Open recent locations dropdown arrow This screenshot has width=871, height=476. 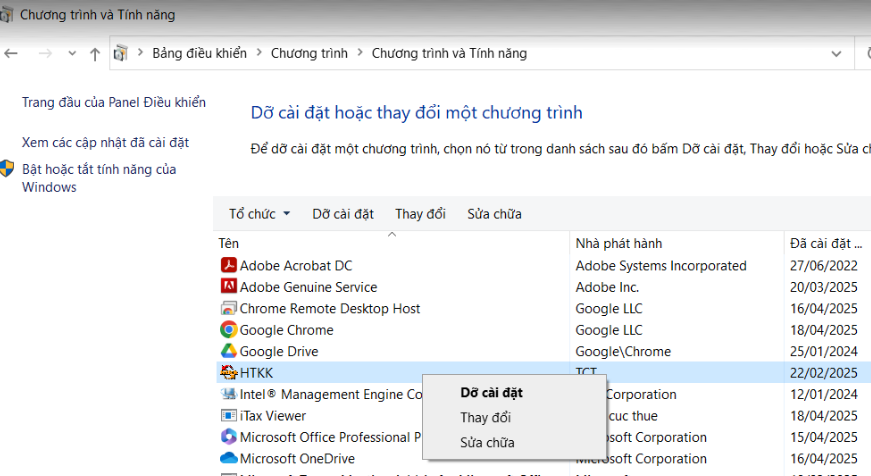[72, 53]
